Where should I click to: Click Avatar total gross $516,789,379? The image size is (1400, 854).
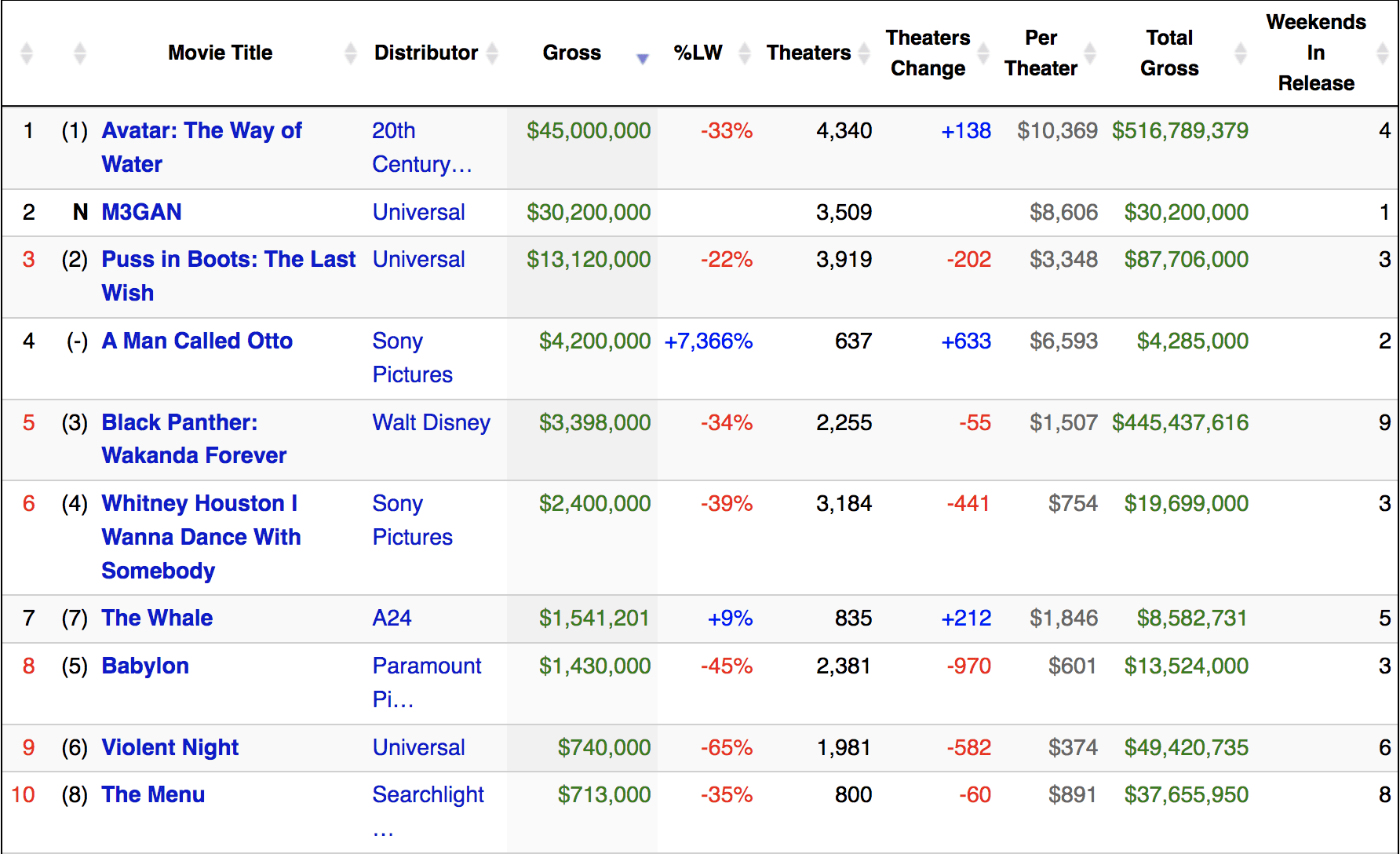click(1180, 130)
